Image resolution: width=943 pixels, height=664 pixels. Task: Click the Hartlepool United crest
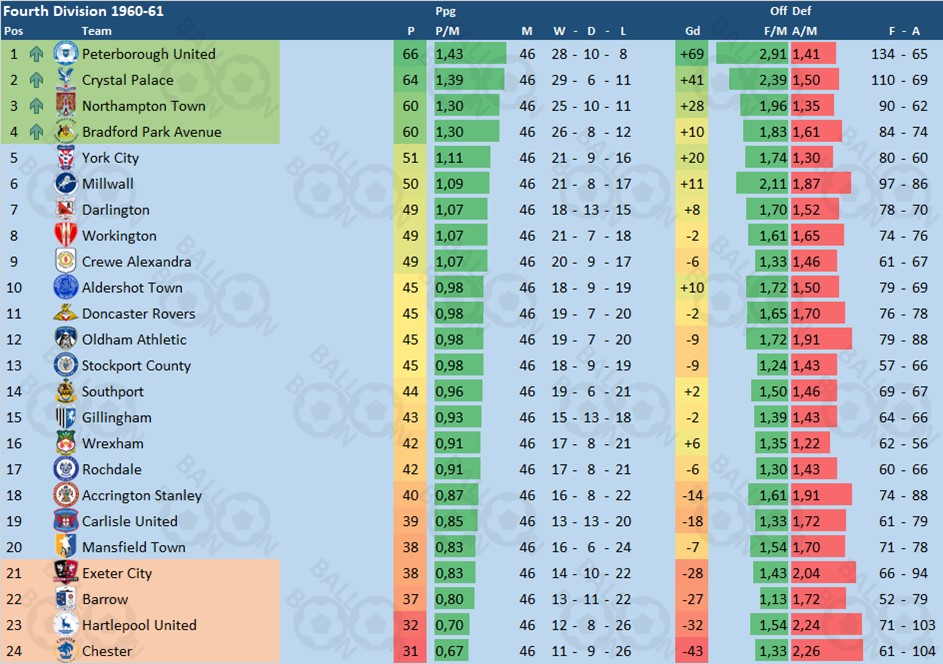pos(66,624)
